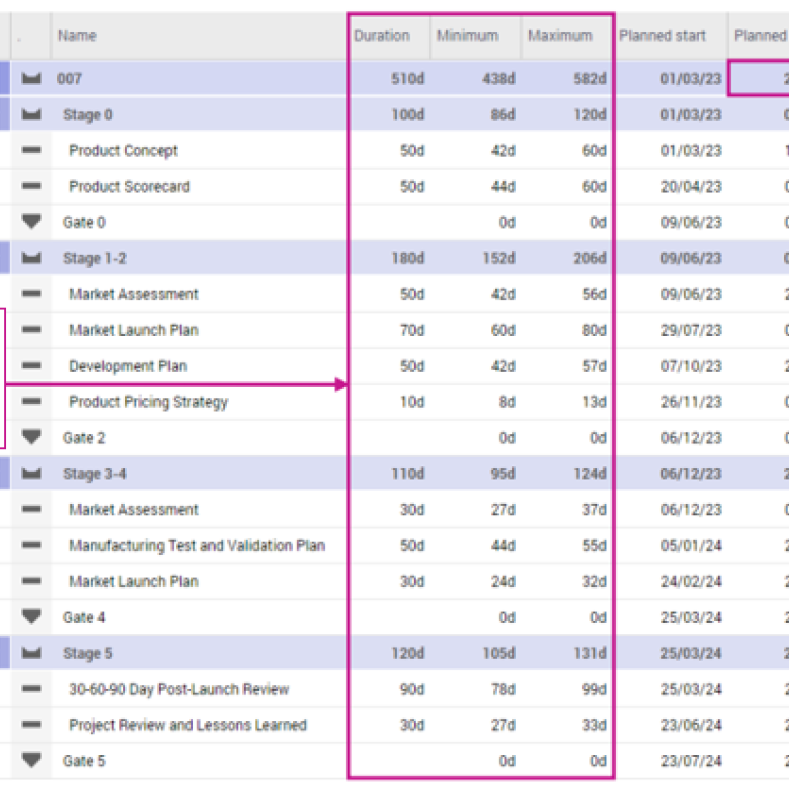Click the 57d maximum of Development Plan

click(x=594, y=366)
